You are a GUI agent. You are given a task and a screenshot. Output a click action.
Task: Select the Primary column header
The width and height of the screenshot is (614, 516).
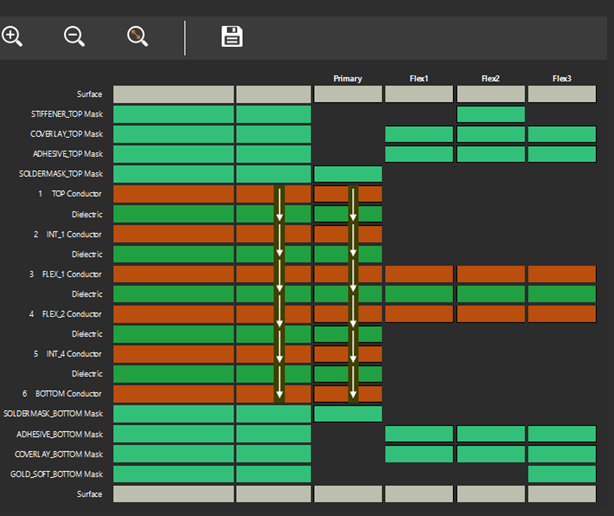pos(348,78)
